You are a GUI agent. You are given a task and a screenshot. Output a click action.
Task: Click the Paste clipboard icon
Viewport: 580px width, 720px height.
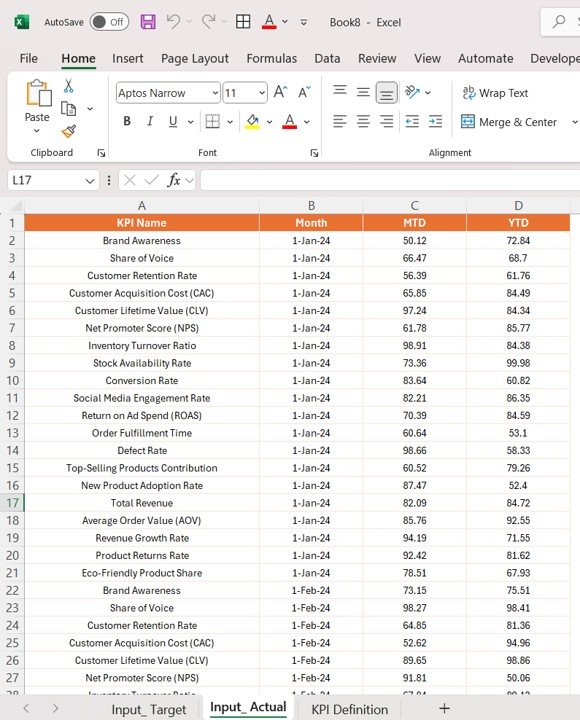(x=38, y=93)
